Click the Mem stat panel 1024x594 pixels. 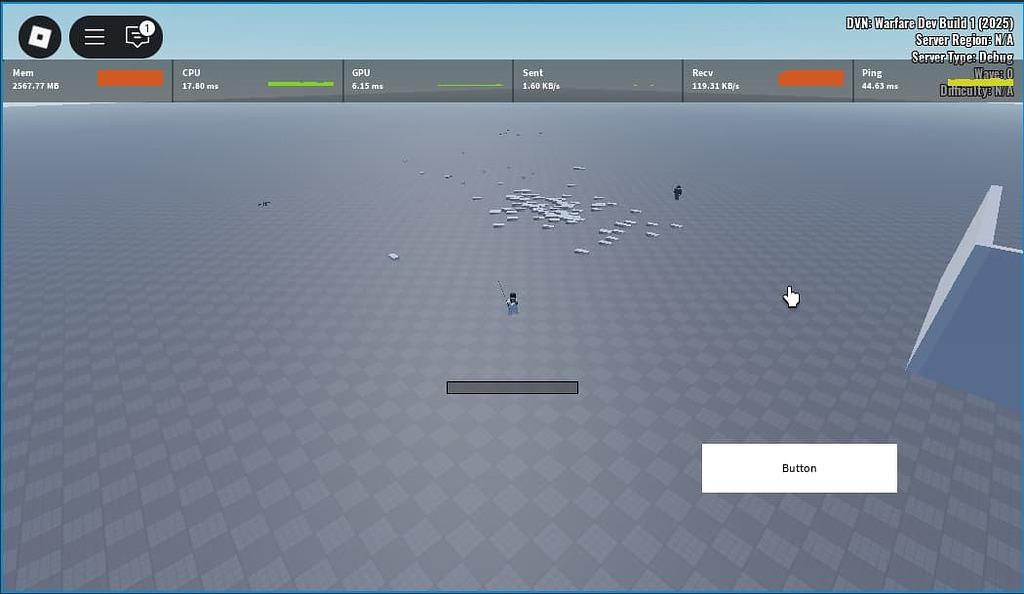pos(85,80)
